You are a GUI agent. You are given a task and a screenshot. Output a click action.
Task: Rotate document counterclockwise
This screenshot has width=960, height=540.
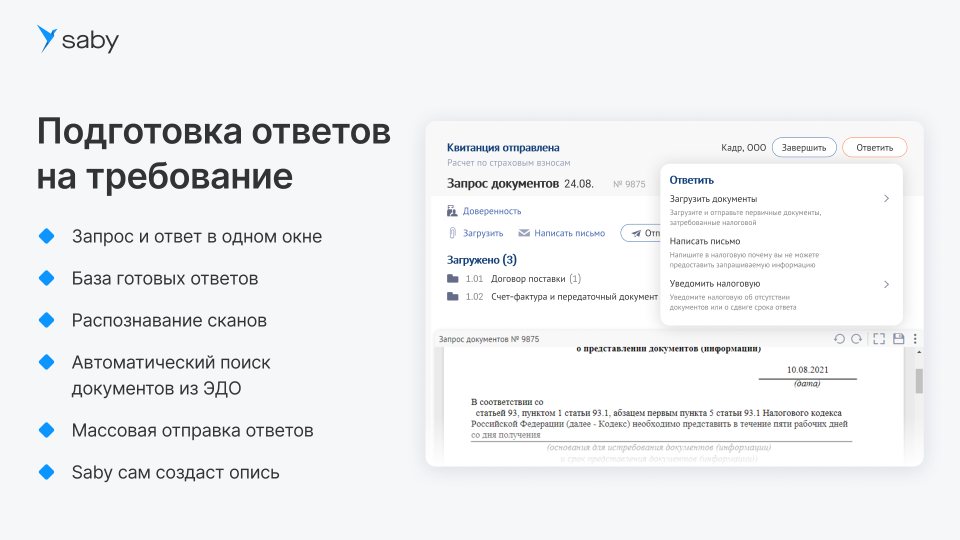839,339
